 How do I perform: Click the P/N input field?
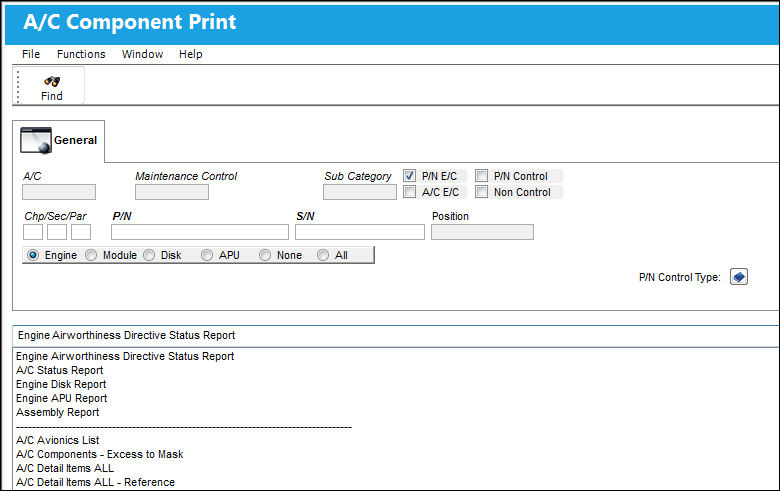pyautogui.click(x=200, y=232)
